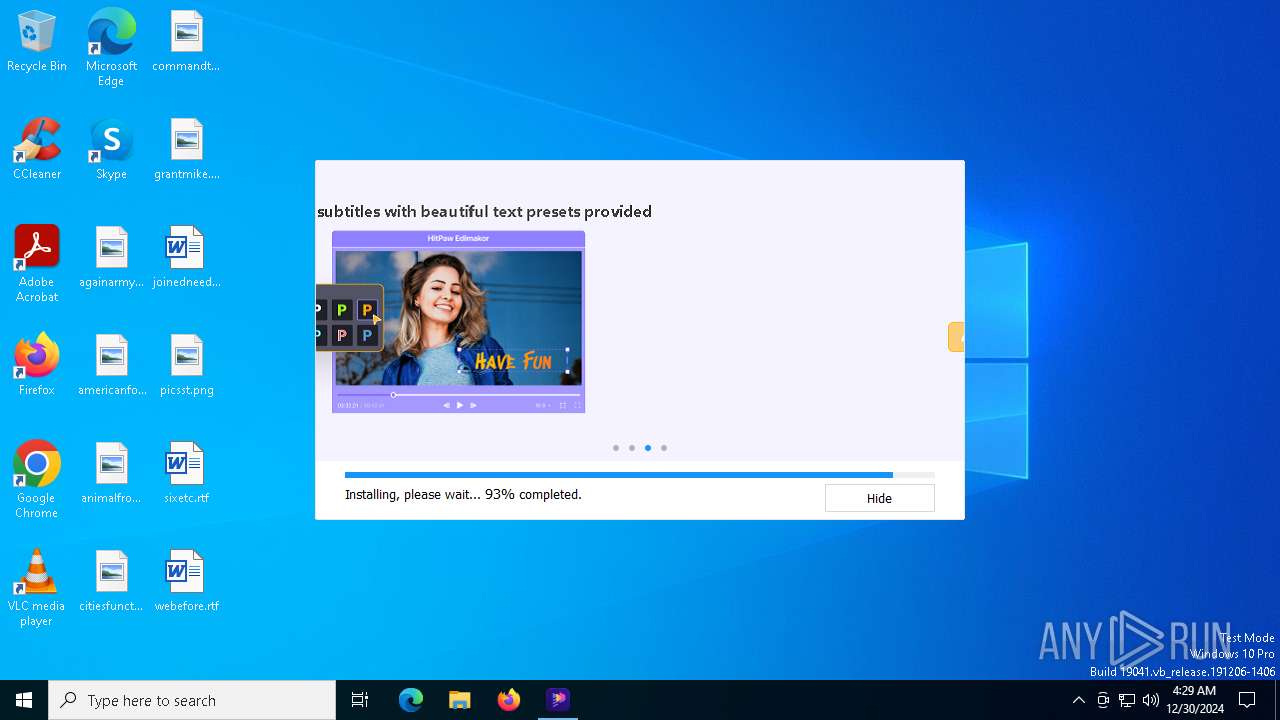This screenshot has height=720, width=1280.
Task: Click the 'Installing, please wait... 93% completed.' text
Action: pos(463,494)
